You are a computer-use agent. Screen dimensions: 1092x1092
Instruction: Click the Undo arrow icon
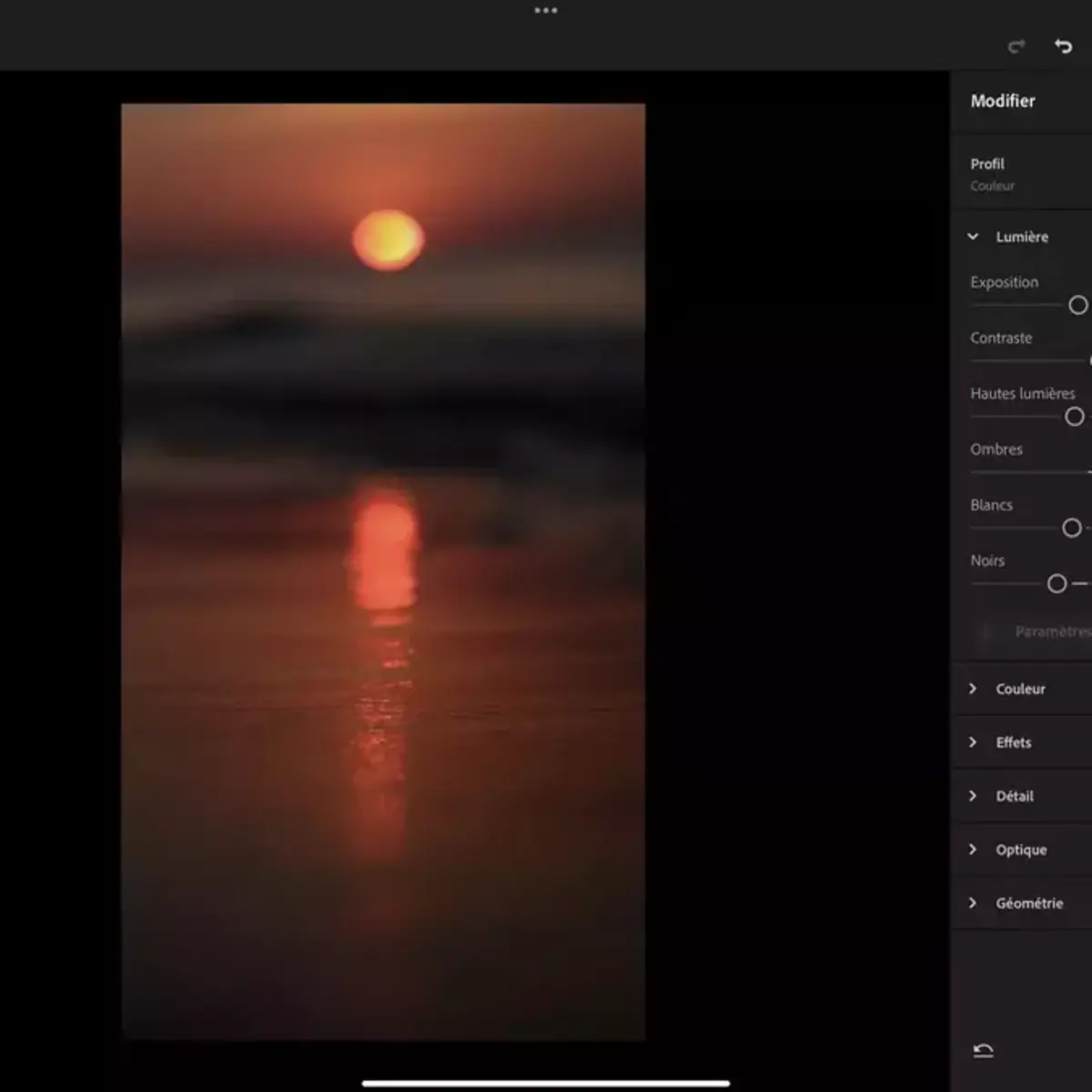pos(1063,45)
